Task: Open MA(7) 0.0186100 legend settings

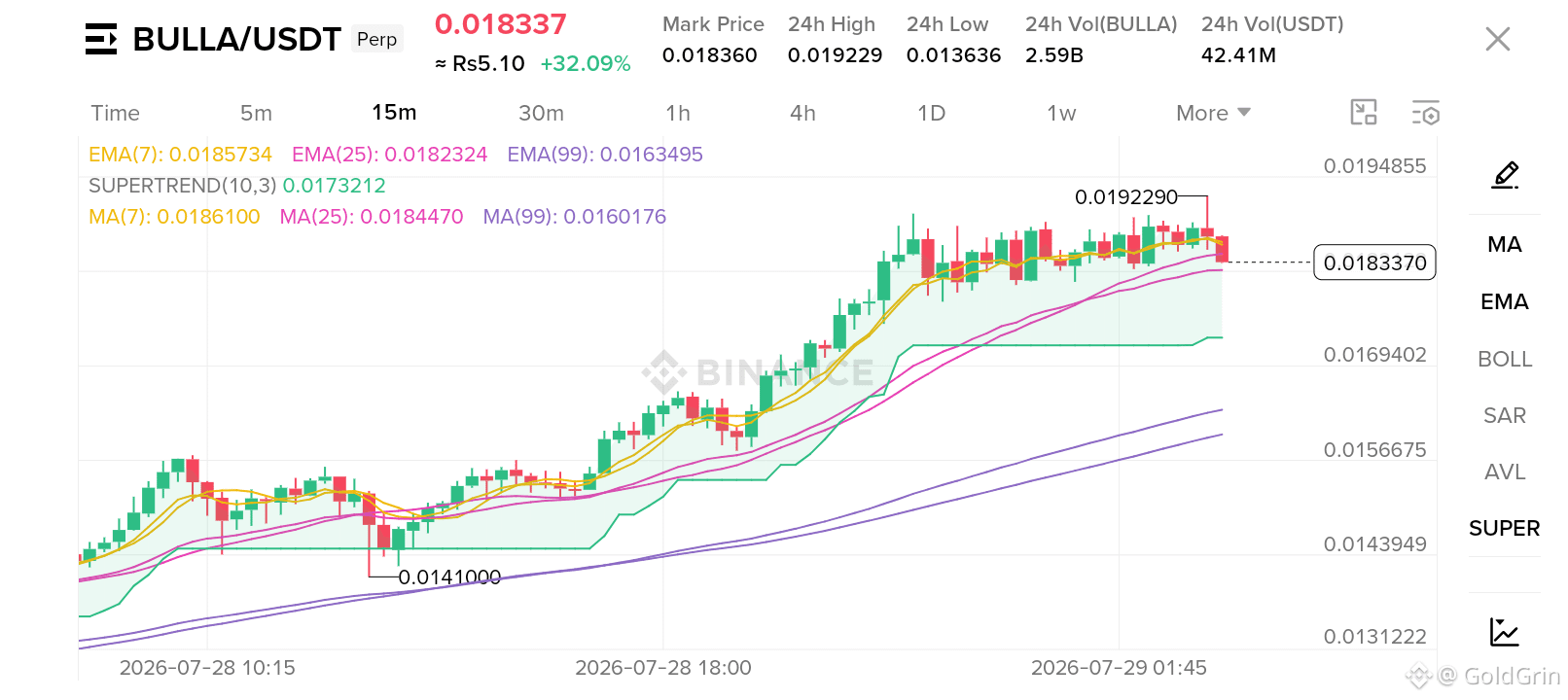Action: click(x=174, y=217)
